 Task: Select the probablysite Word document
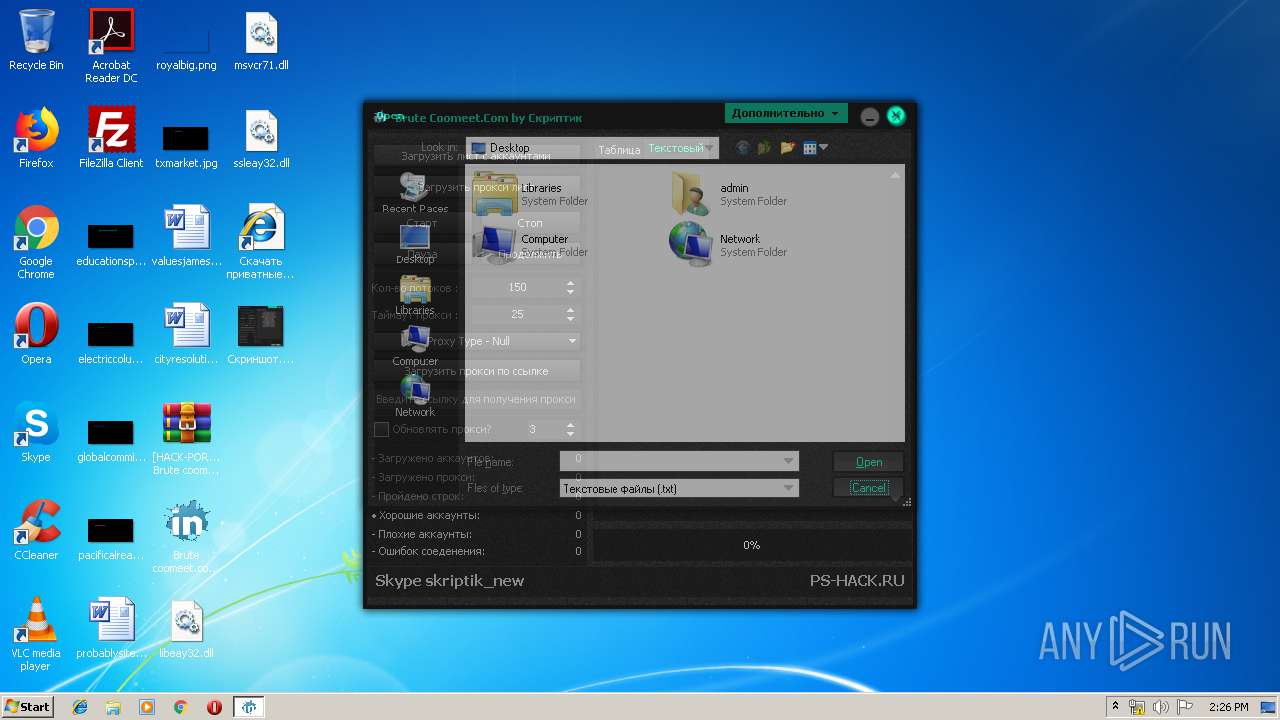click(111, 629)
